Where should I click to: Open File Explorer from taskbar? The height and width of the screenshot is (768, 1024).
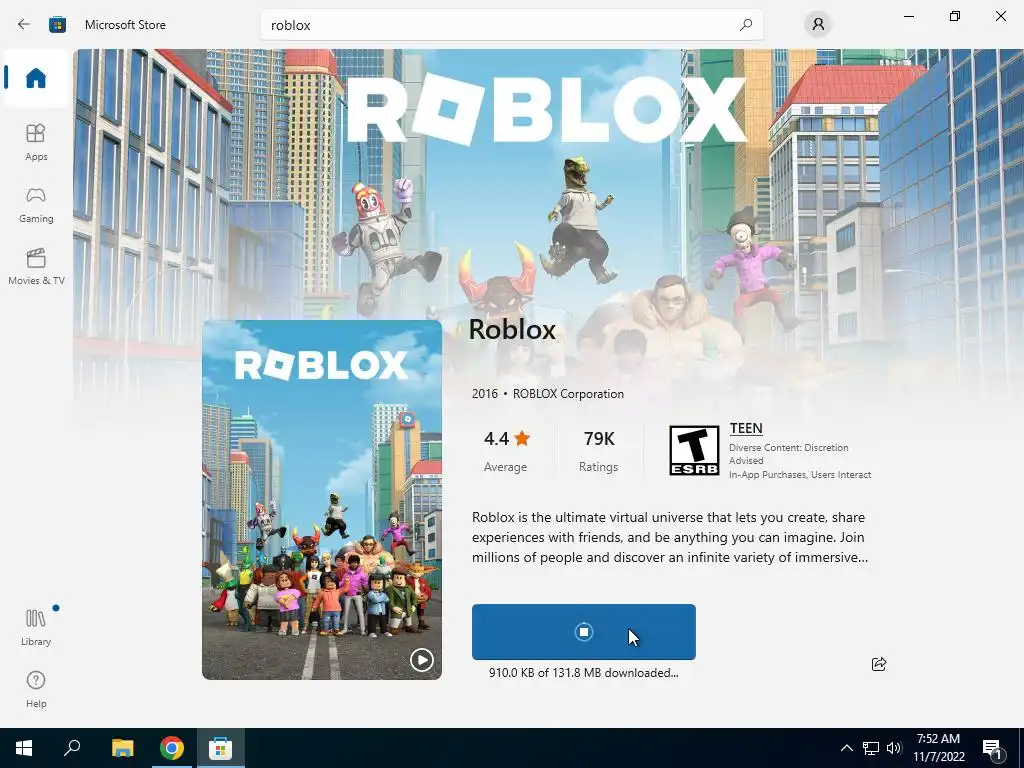click(x=123, y=748)
